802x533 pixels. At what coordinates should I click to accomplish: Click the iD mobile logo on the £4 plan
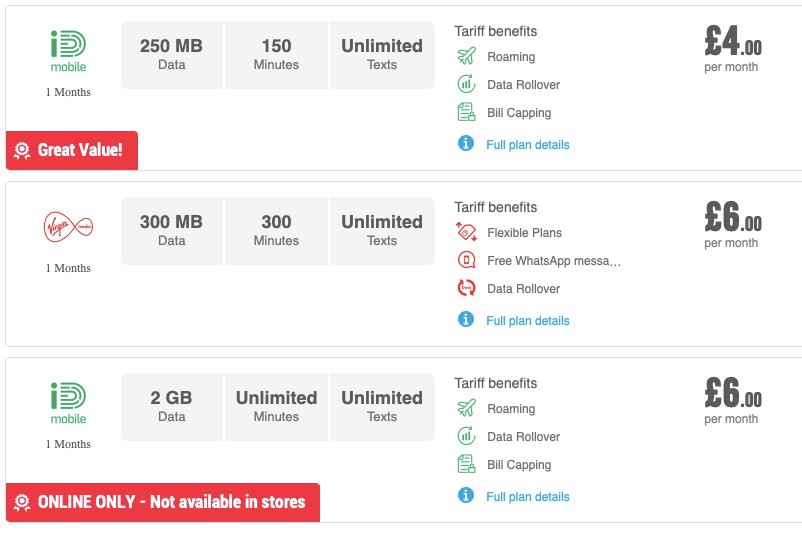coord(68,52)
